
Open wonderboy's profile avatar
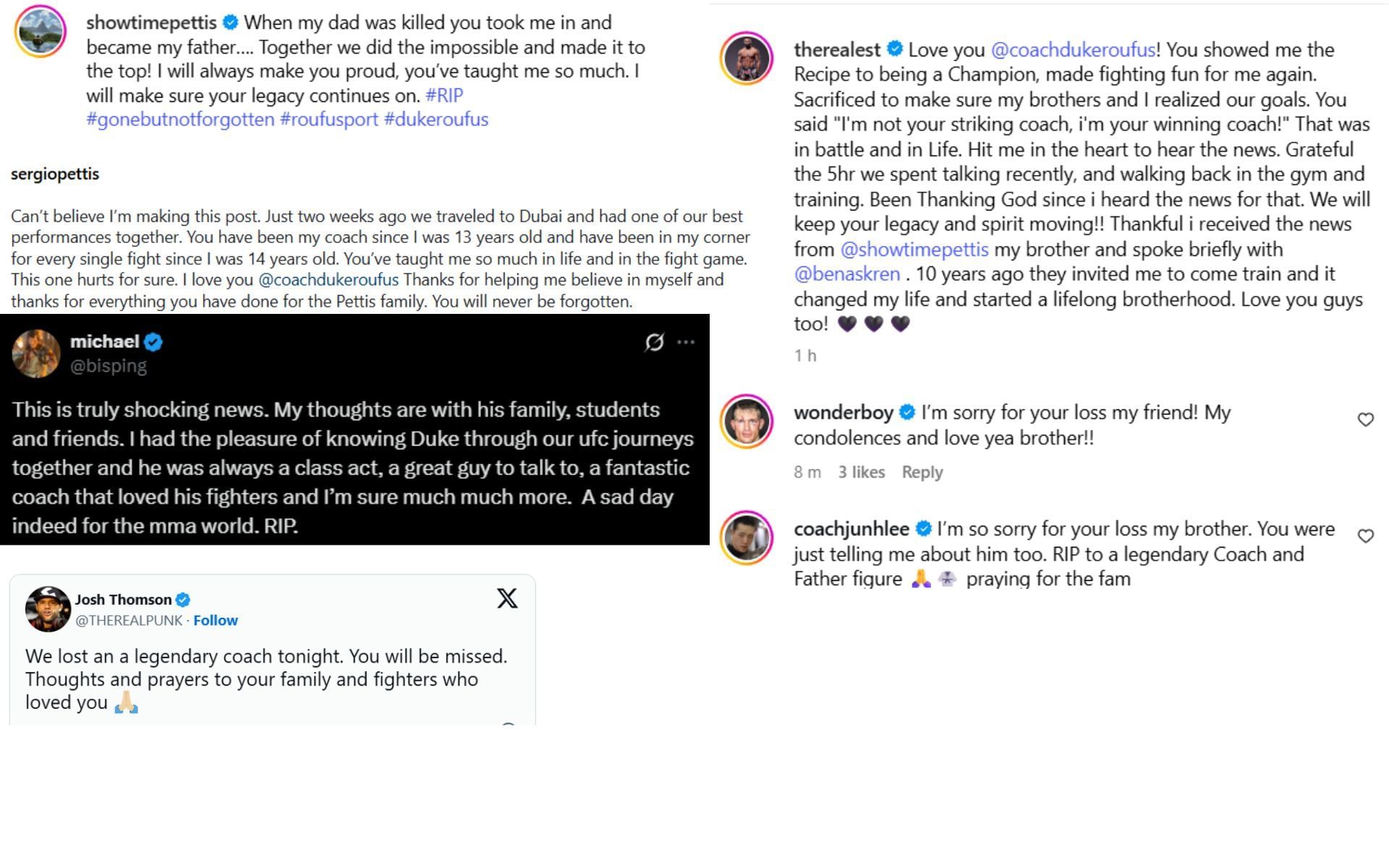pyautogui.click(x=747, y=422)
